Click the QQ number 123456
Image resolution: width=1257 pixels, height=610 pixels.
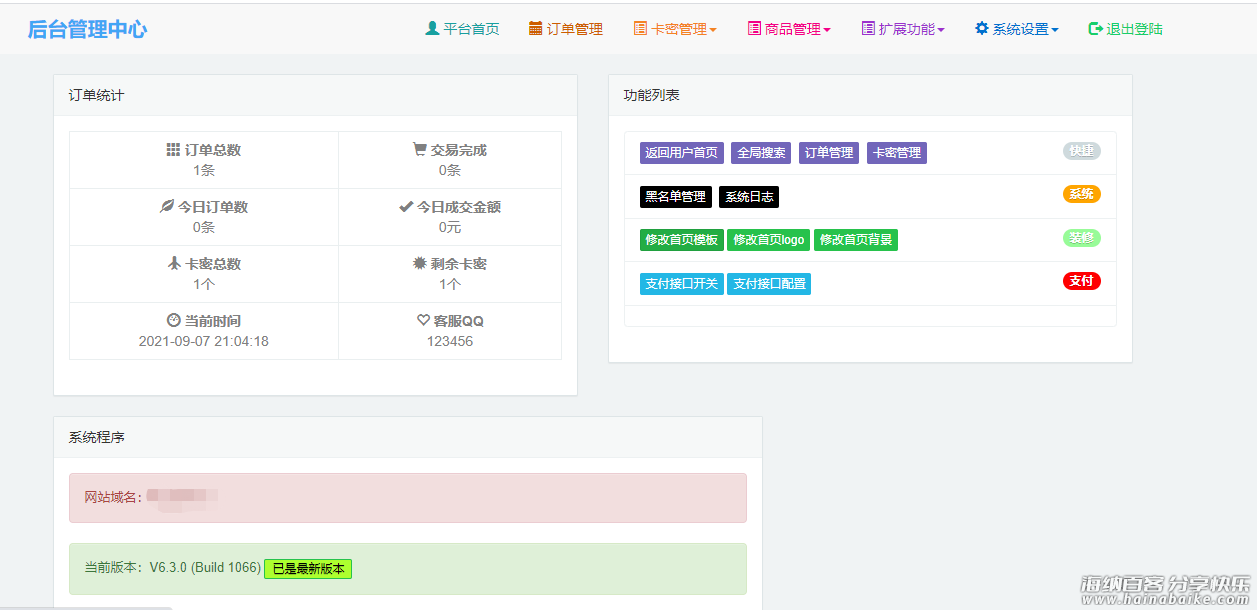pyautogui.click(x=450, y=341)
